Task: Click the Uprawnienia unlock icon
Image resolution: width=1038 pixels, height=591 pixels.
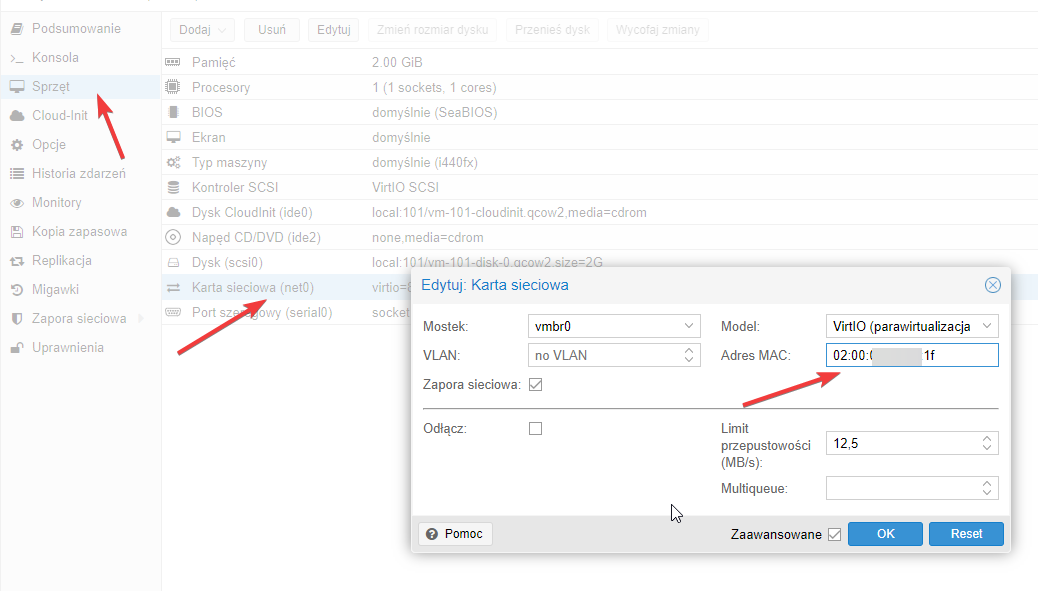Action: [x=16, y=348]
